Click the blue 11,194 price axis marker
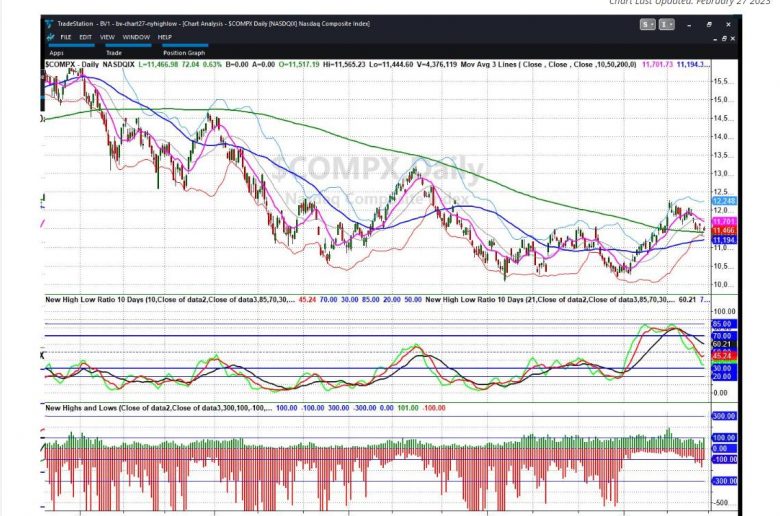Screen dimensions: 780x516 pos(724,240)
